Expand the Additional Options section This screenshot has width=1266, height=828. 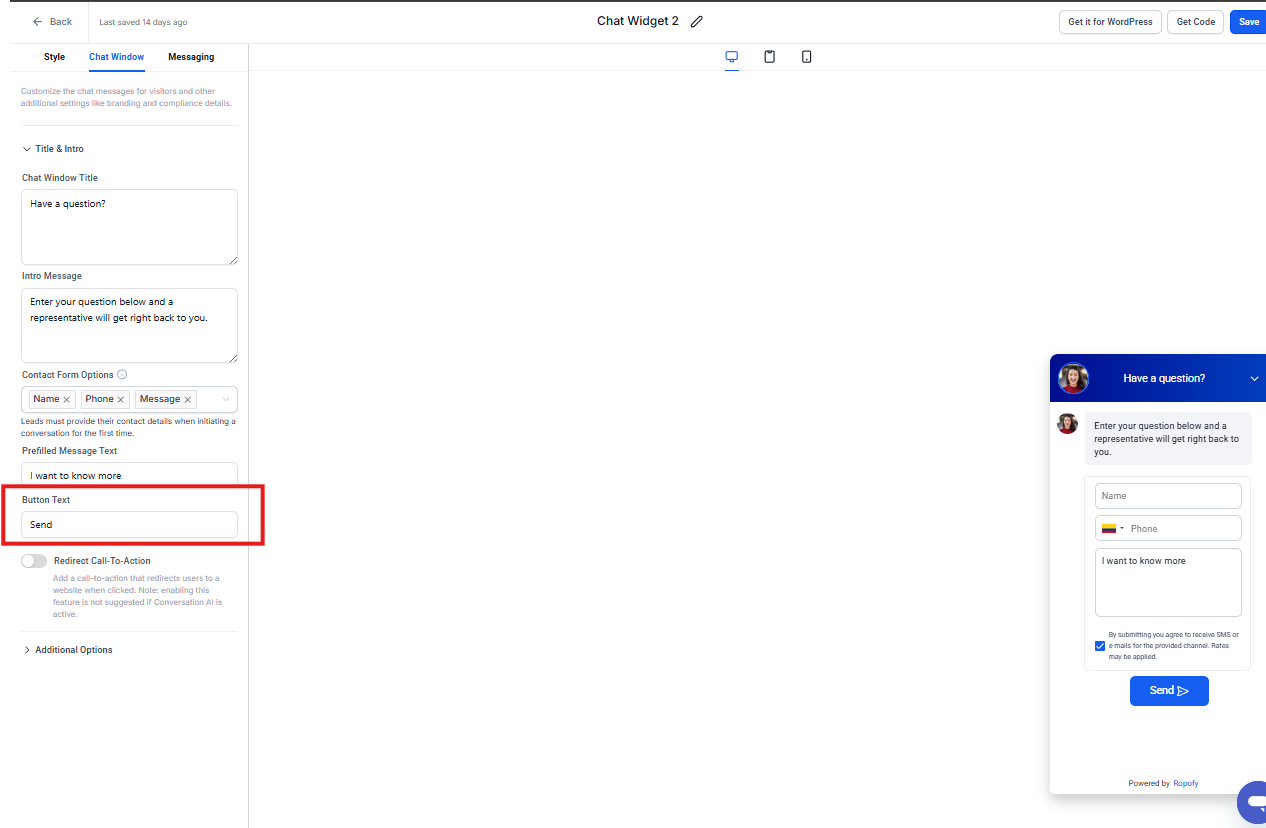(x=27, y=650)
